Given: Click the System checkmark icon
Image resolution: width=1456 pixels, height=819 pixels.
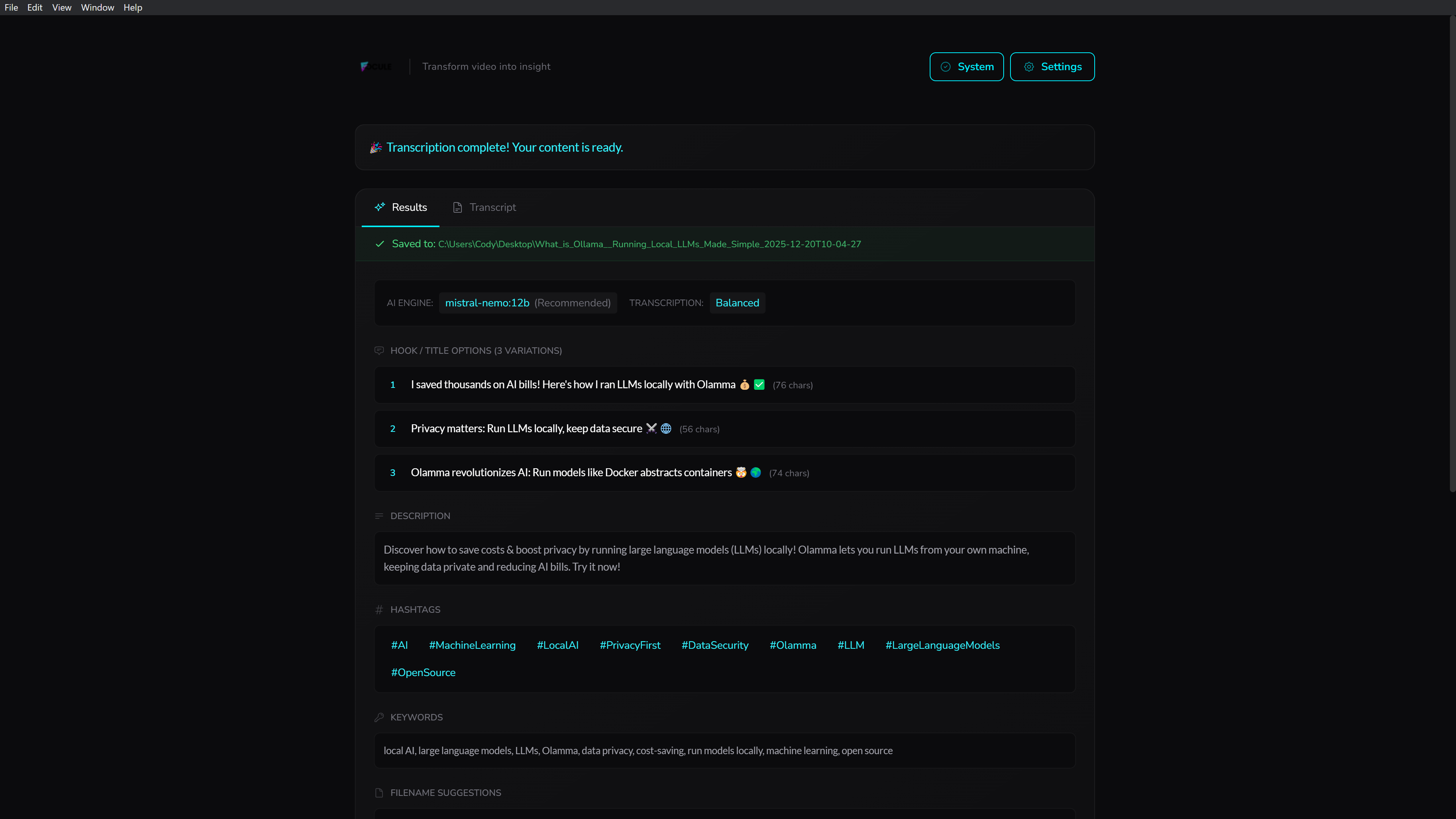Looking at the screenshot, I should click(945, 67).
